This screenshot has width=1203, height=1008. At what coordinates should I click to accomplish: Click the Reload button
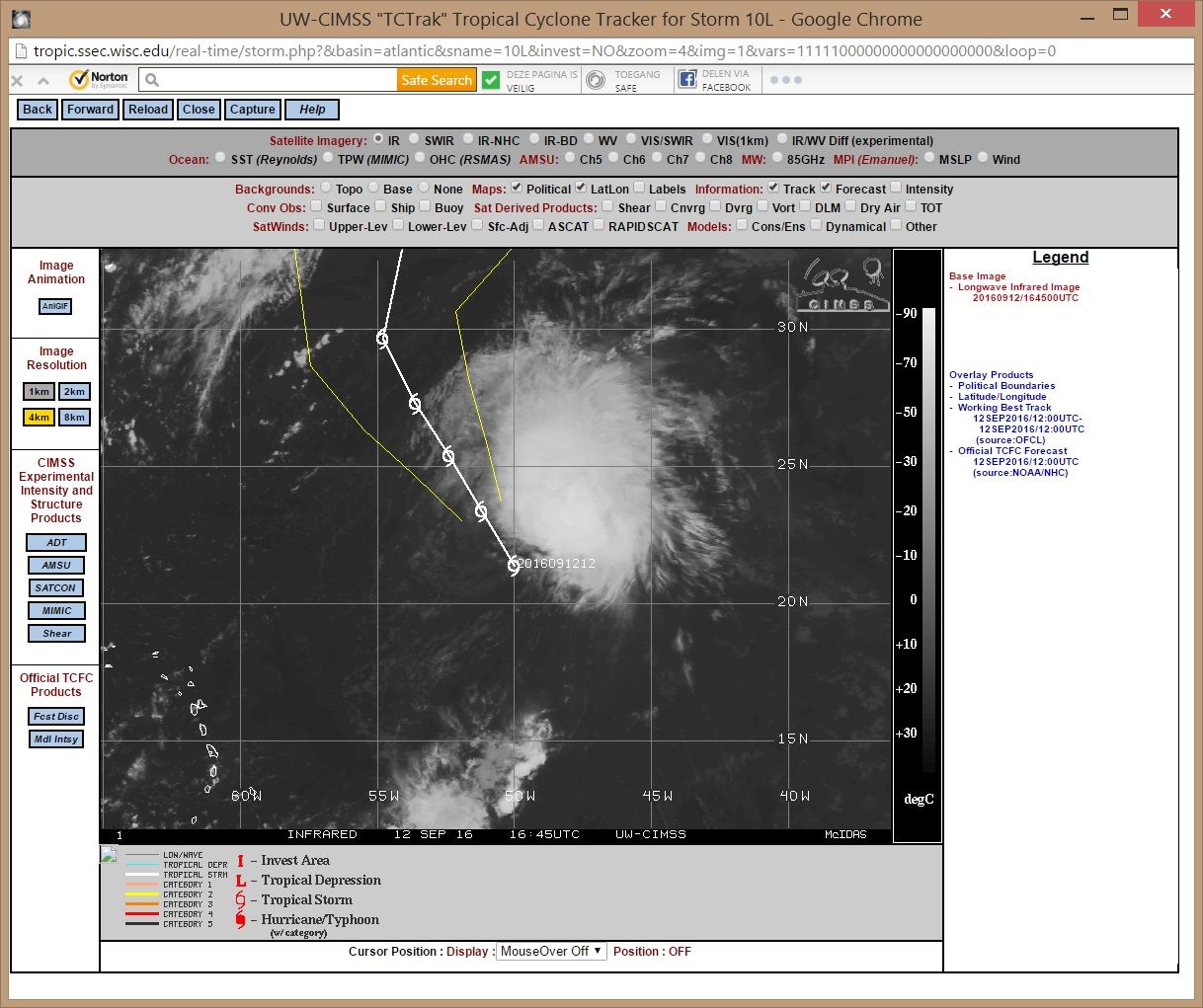tap(148, 110)
